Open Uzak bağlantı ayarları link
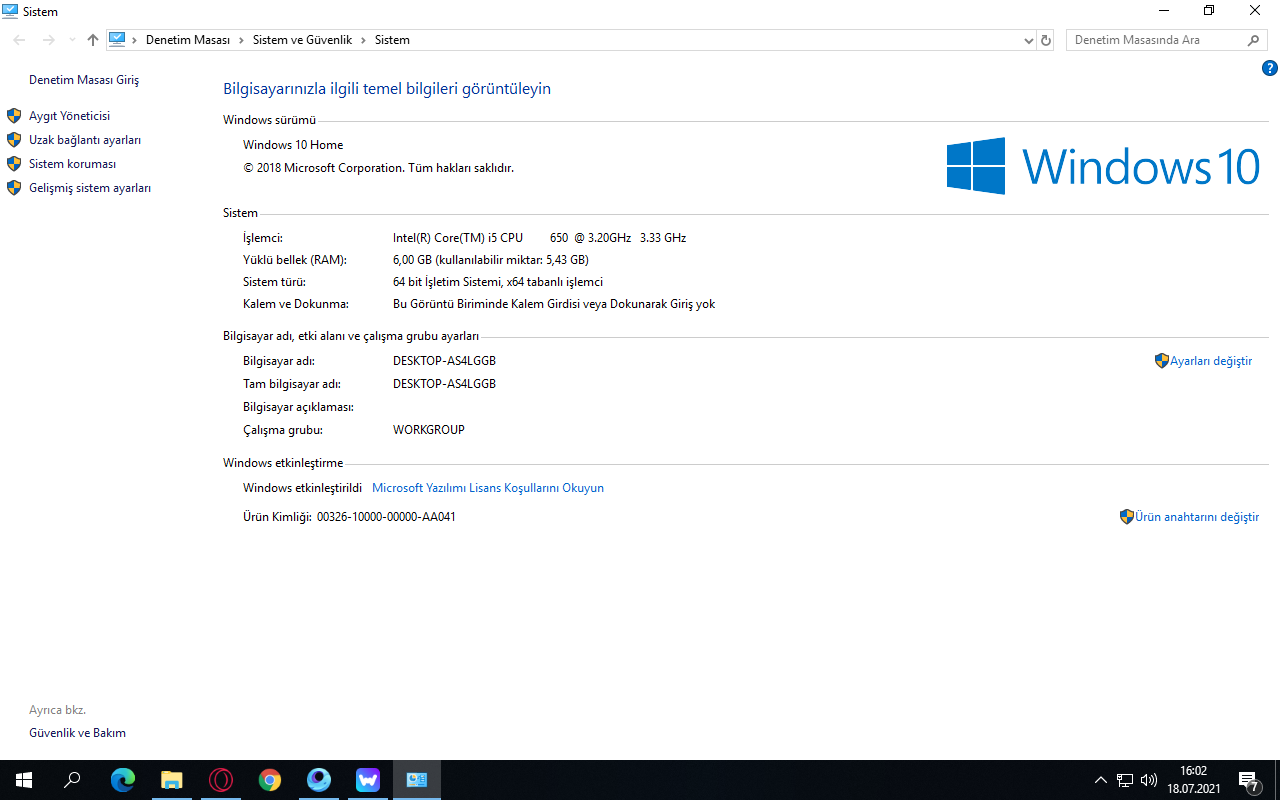Viewport: 1280px width, 800px height. pos(85,140)
